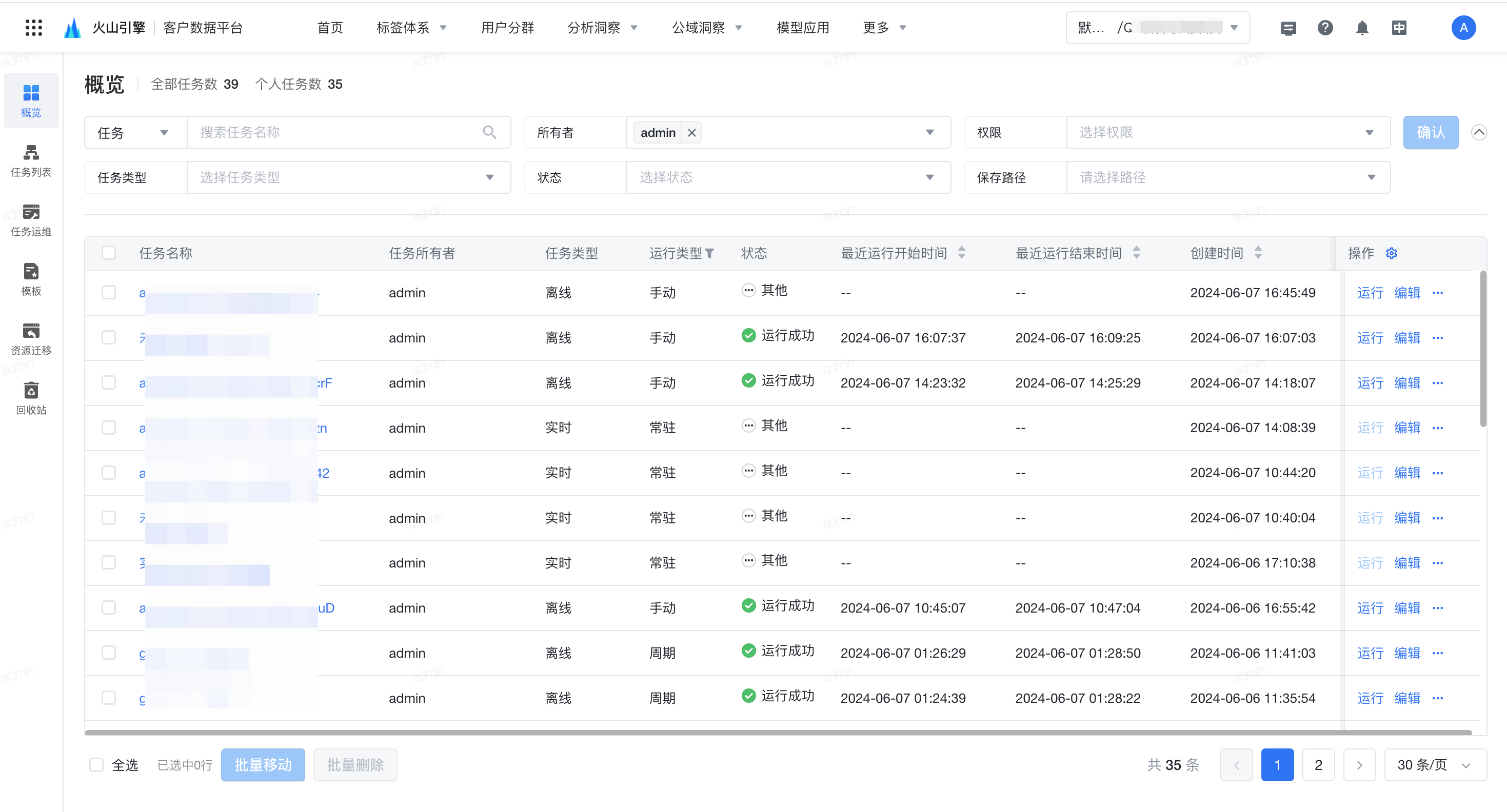Open more actions for row created 16:45:49
Viewport: 1507px width, 812px height.
(1438, 292)
